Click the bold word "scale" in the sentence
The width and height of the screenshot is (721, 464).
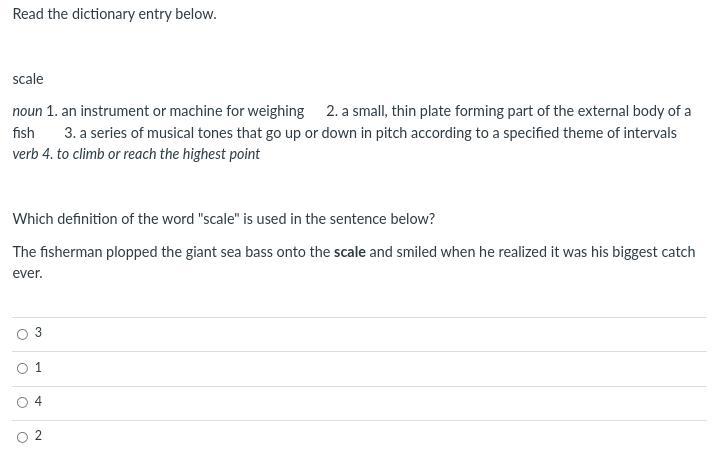pos(349,252)
